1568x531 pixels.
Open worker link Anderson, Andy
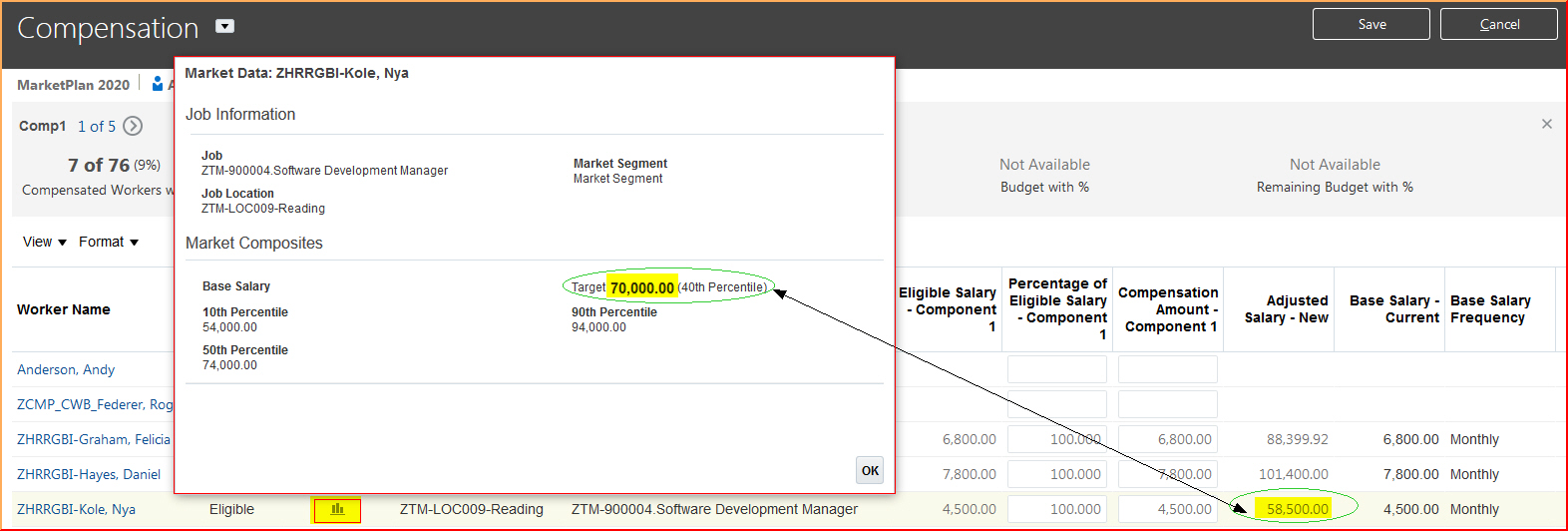66,369
